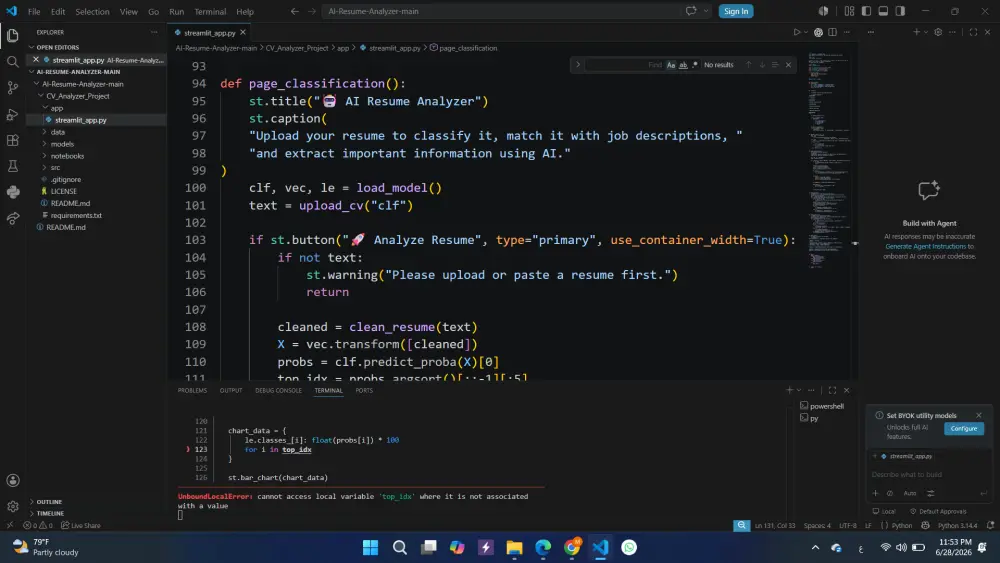Viewport: 1000px width, 563px height.
Task: Expand Find widget replace toggle arrow
Action: point(578,65)
